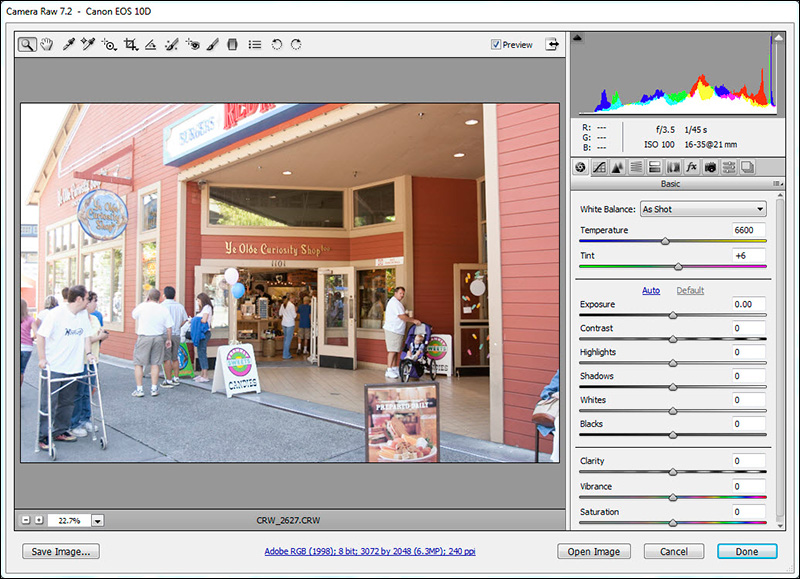This screenshot has width=800, height=579.
Task: Toggle the Preview checkbox
Action: tap(496, 44)
